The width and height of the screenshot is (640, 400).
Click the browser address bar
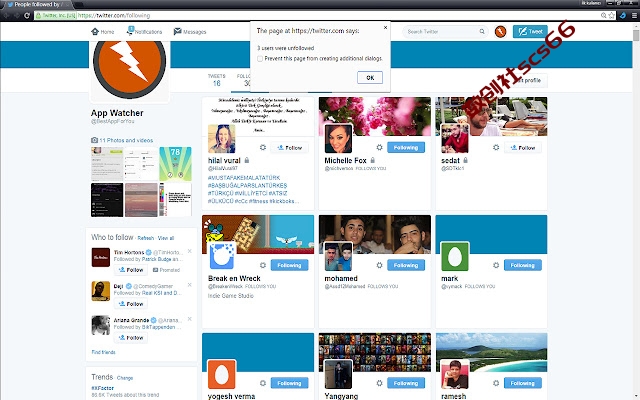318,16
